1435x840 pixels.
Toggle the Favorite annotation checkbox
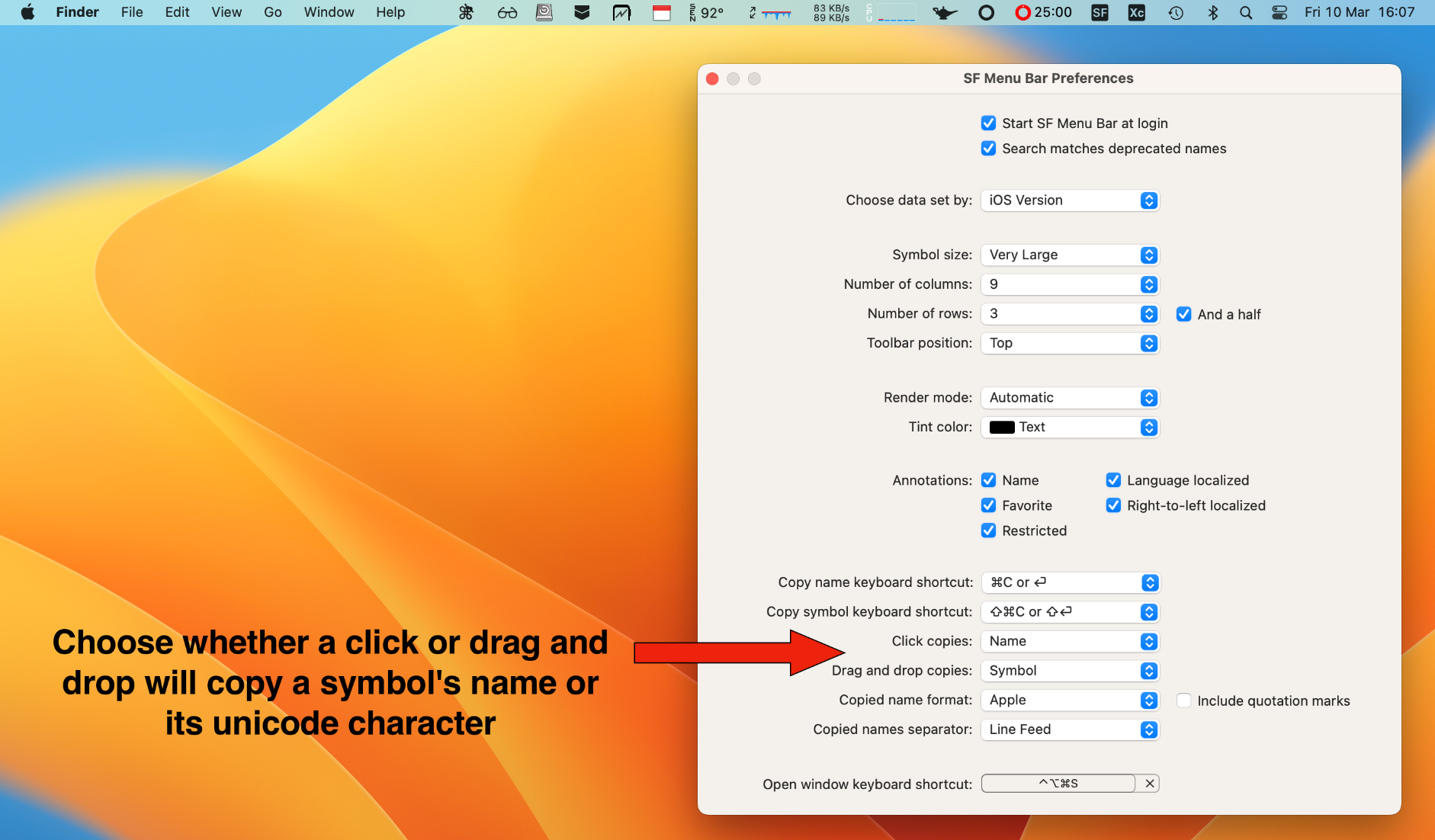point(988,505)
